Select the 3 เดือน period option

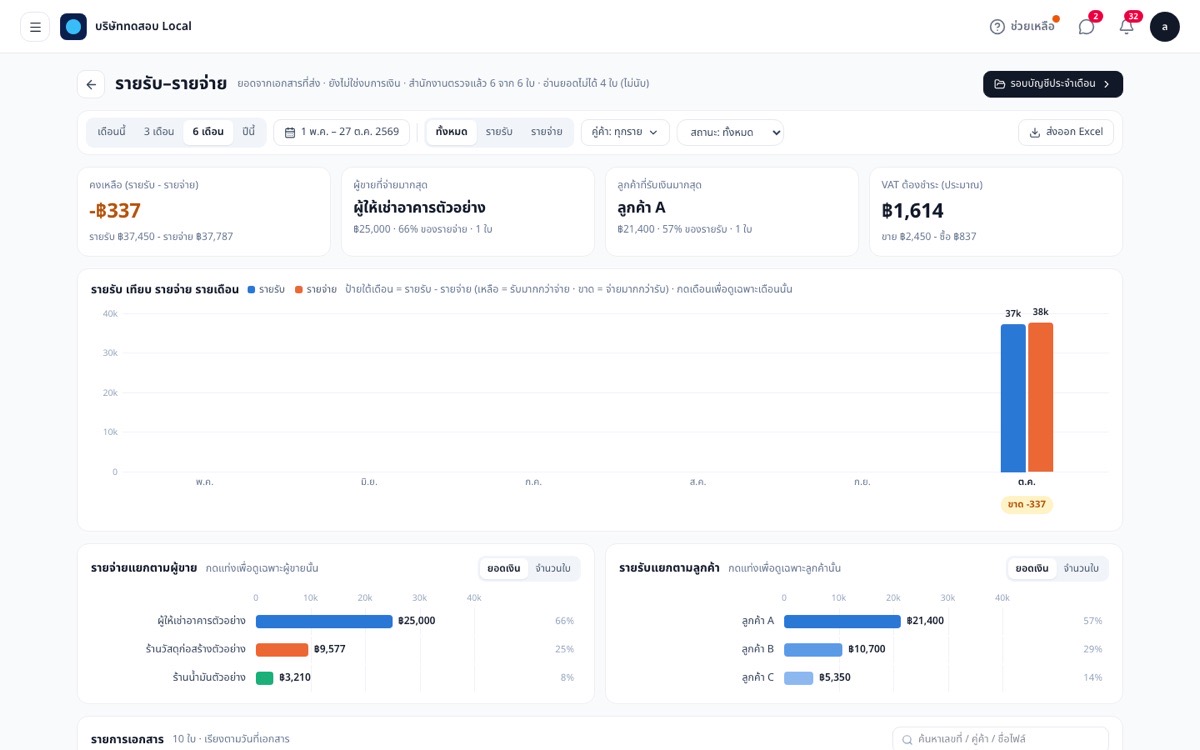click(x=159, y=132)
